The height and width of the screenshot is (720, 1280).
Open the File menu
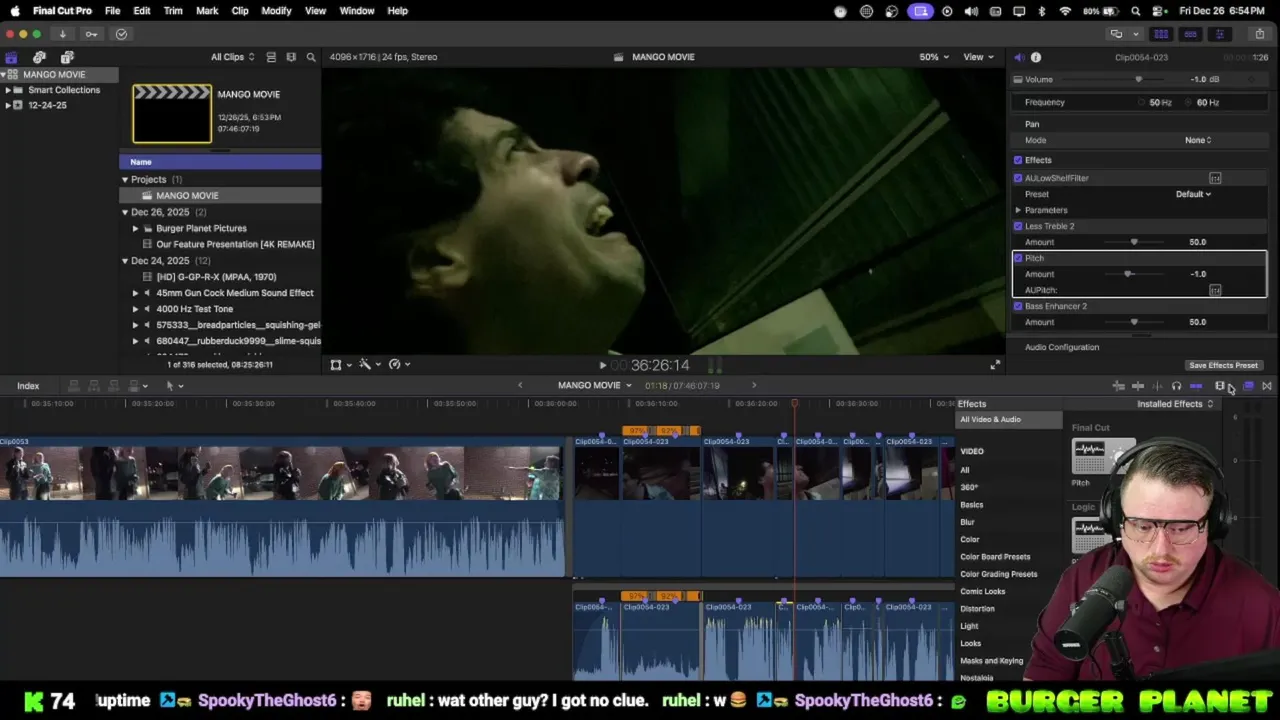click(112, 11)
